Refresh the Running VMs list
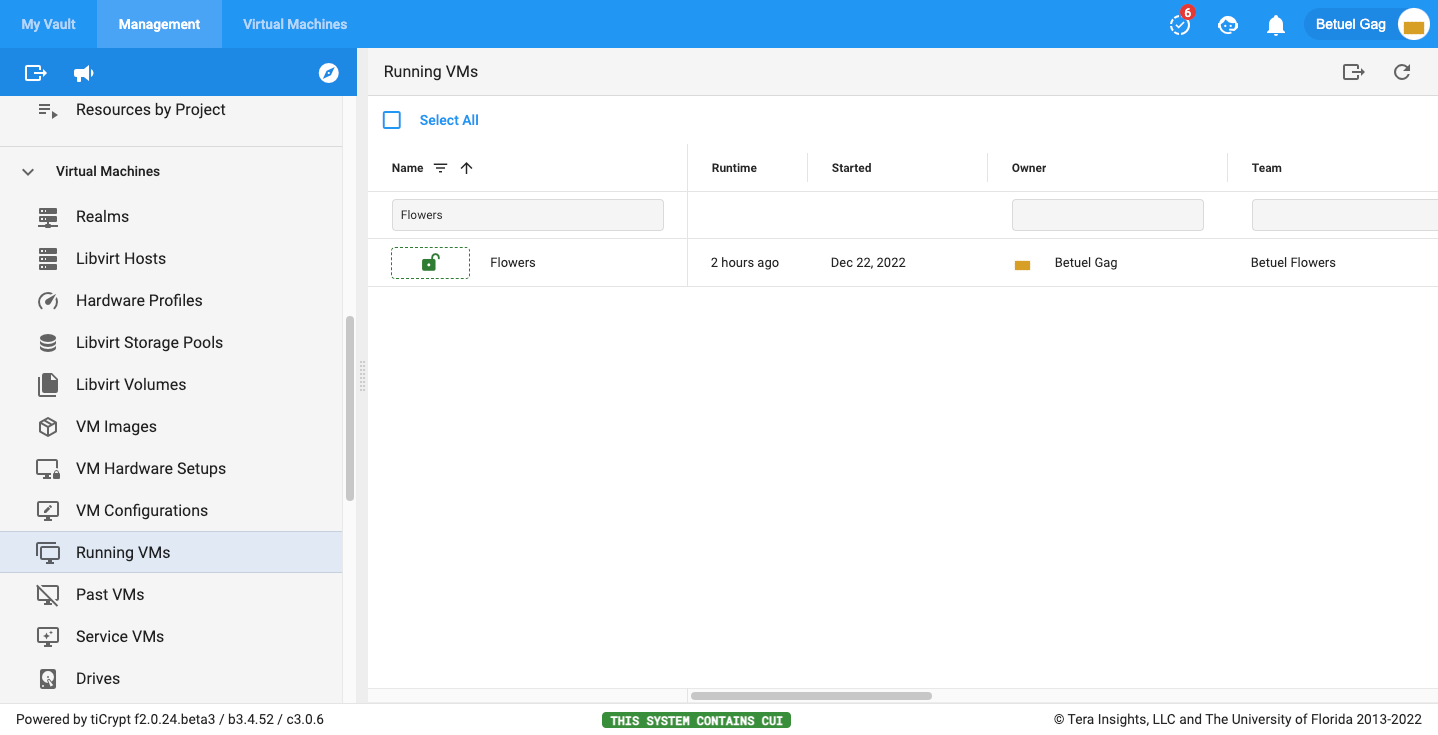Image resolution: width=1438 pixels, height=735 pixels. (1402, 72)
